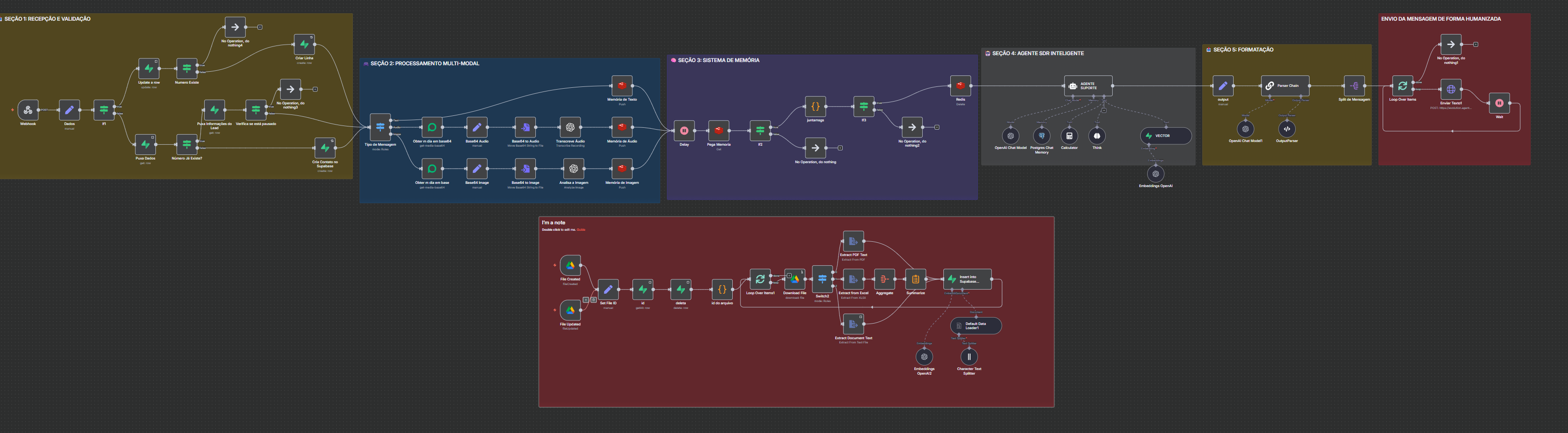Open the juntamsgs code node
The width and height of the screenshot is (1568, 433).
pyautogui.click(x=815, y=107)
